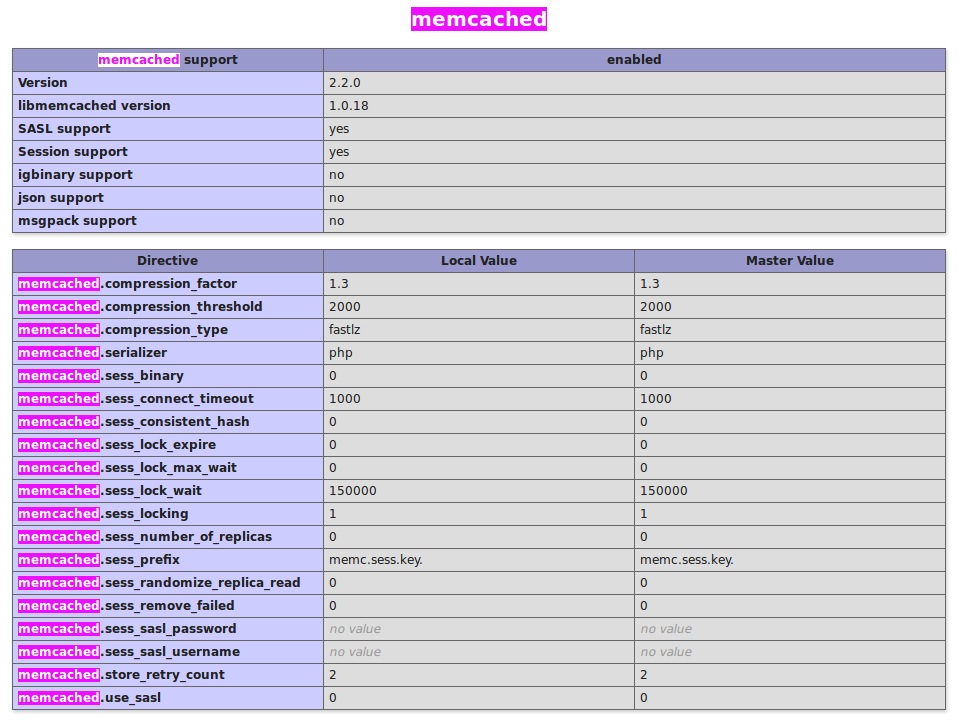The height and width of the screenshot is (721, 973).
Task: Select local value 1.3 for compression_factor
Action: pyautogui.click(x=339, y=284)
